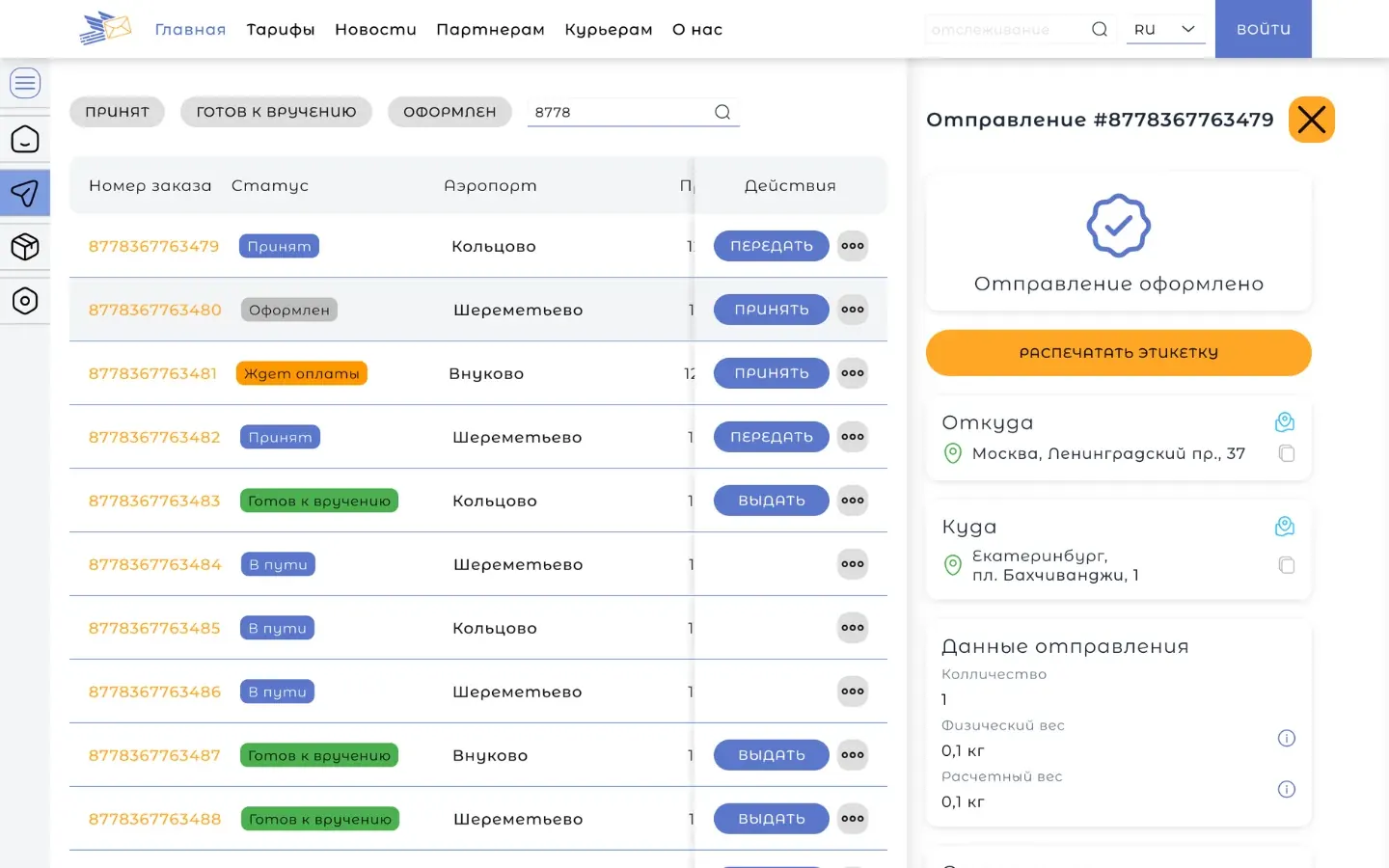Viewport: 1389px width, 868px height.
Task: Click ПРИНЯТЬ for order 8778367763480
Action: pyautogui.click(x=772, y=310)
